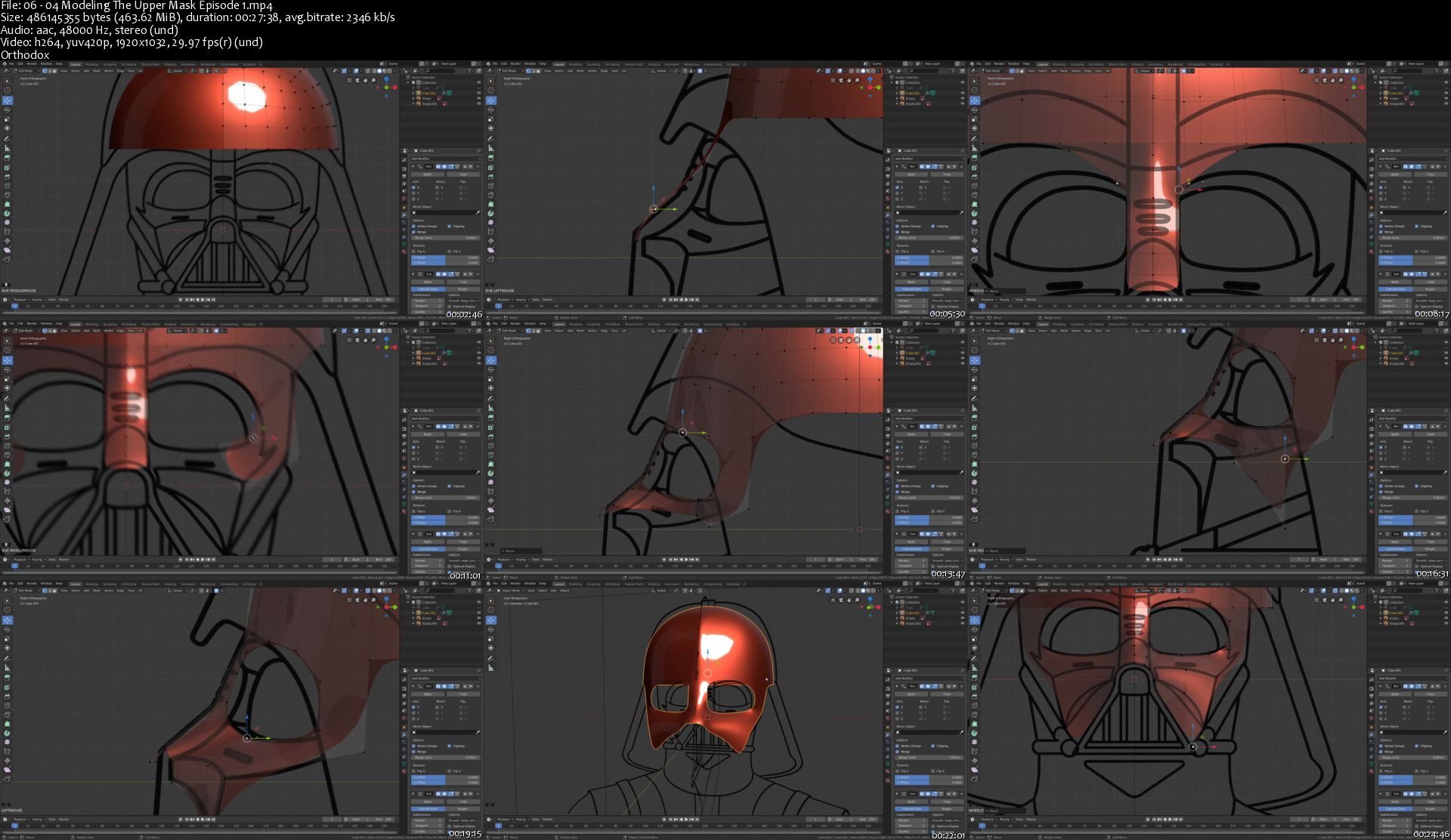Select the Rotate tool in the 00:02:46 frame
This screenshot has width=1451, height=840.
pos(8,110)
